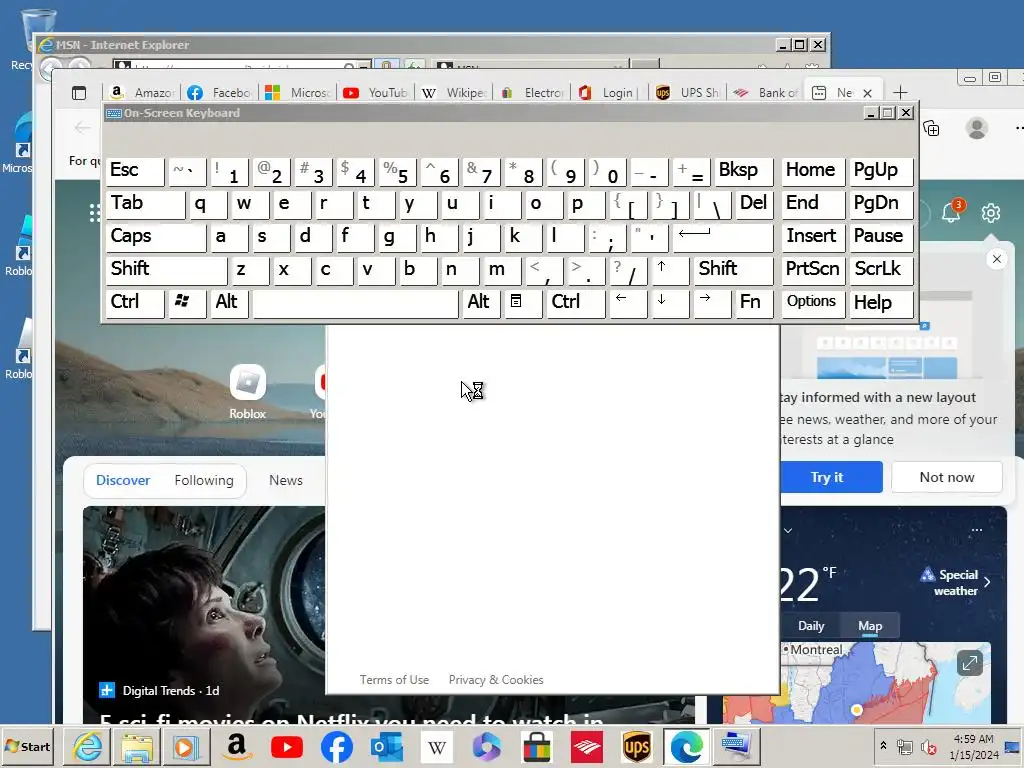The width and height of the screenshot is (1024, 768).
Task: Click the spacebar key on keyboard
Action: click(x=355, y=302)
